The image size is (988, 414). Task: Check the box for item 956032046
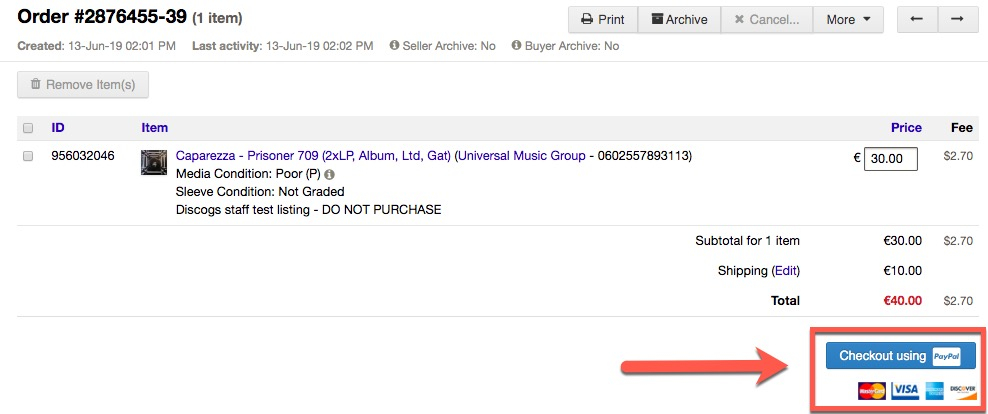click(x=28, y=156)
